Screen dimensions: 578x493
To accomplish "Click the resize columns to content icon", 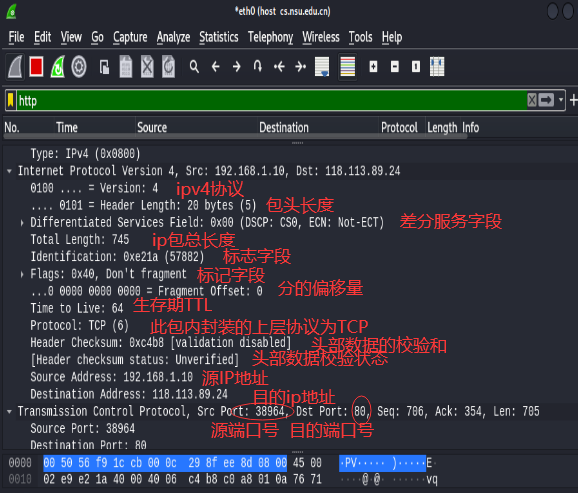I will click(437, 67).
